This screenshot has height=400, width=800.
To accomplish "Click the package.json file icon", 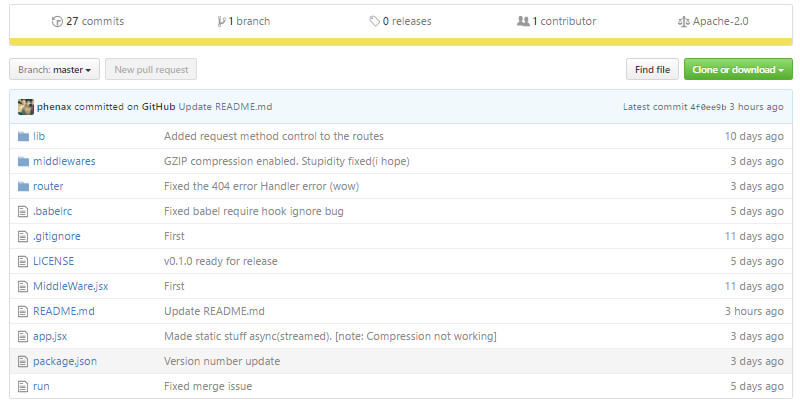I will click(x=22, y=361).
